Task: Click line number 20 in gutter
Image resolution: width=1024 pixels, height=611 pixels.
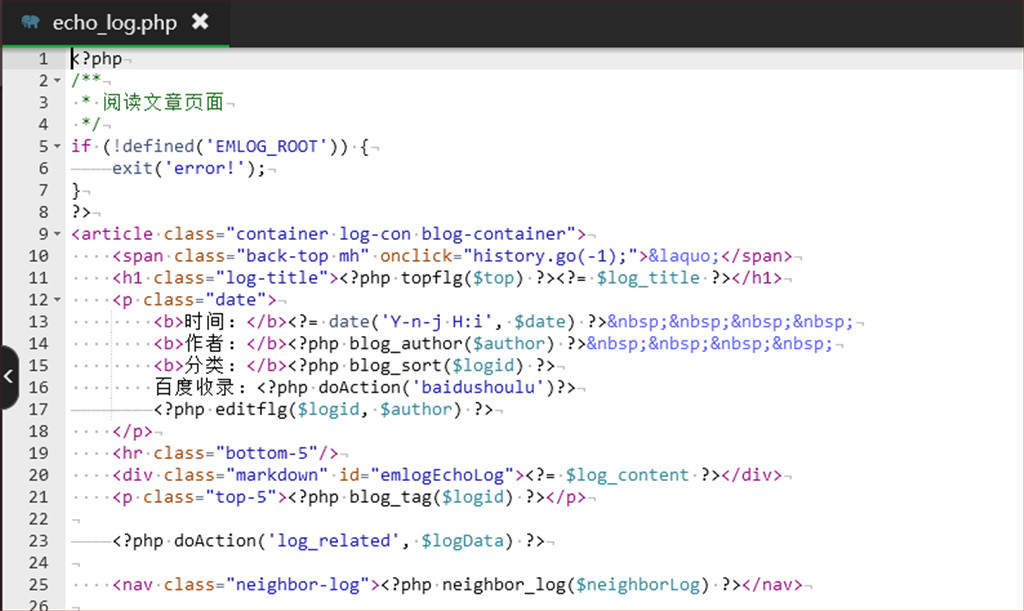Action: [39, 475]
